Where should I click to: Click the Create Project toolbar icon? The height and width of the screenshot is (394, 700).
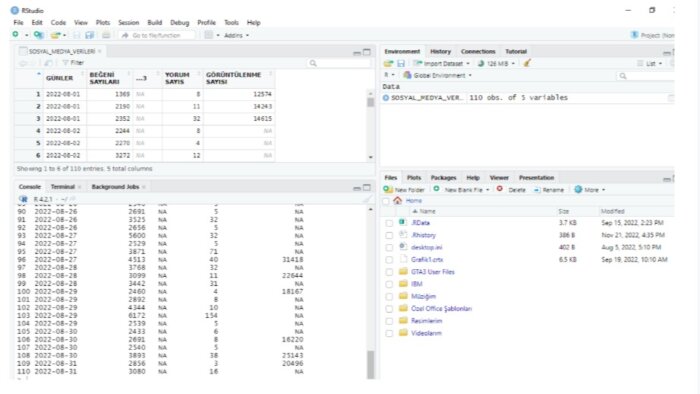click(39, 35)
